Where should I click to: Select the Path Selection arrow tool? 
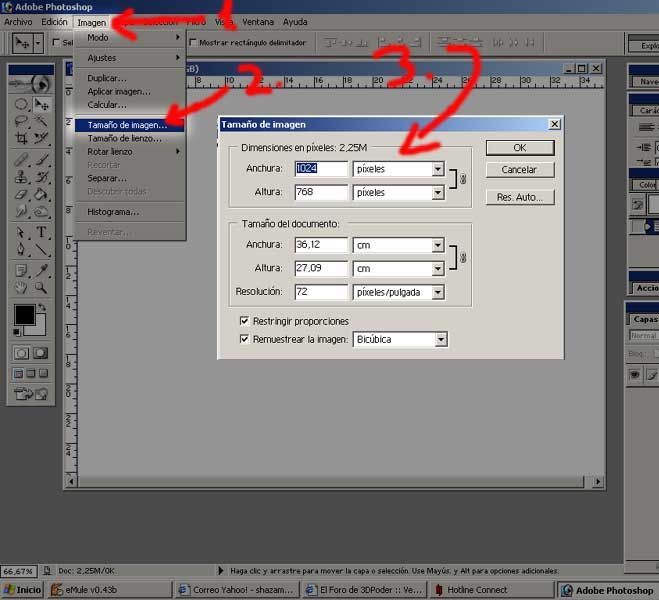21,232
